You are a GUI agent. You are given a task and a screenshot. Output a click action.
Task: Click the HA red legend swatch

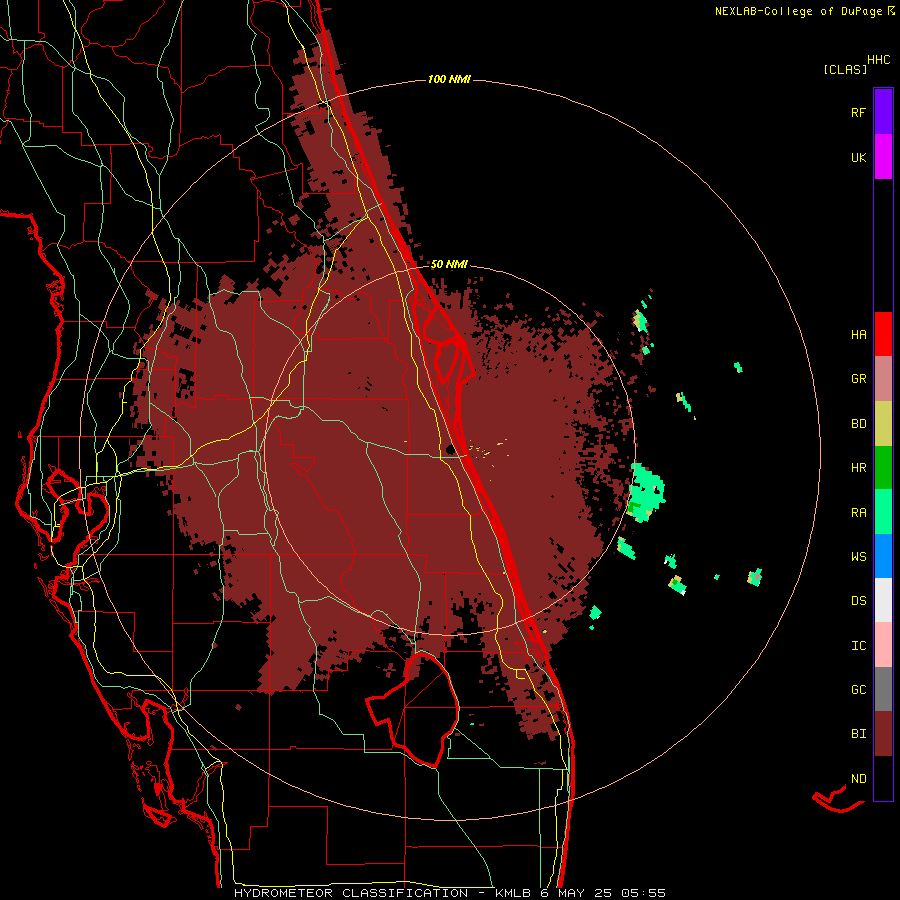(x=883, y=334)
